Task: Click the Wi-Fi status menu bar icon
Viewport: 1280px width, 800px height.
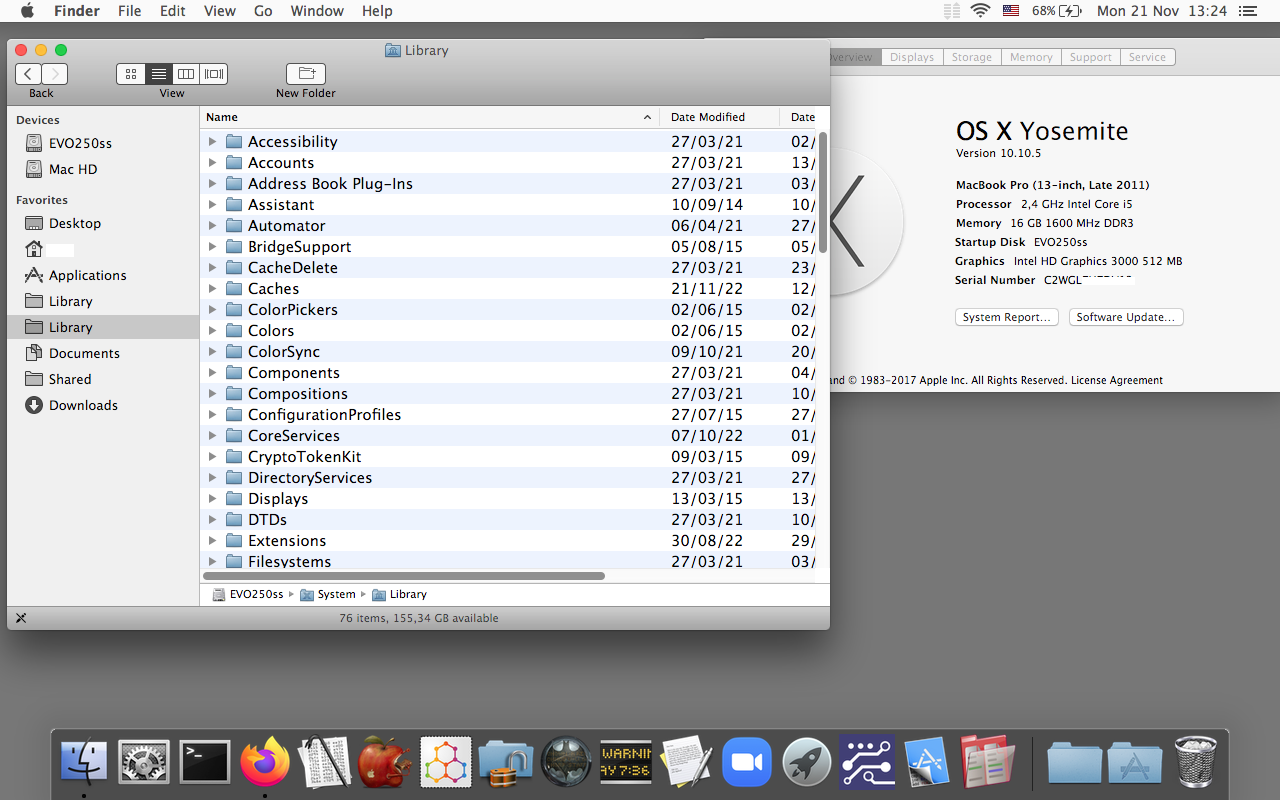Action: coord(980,11)
